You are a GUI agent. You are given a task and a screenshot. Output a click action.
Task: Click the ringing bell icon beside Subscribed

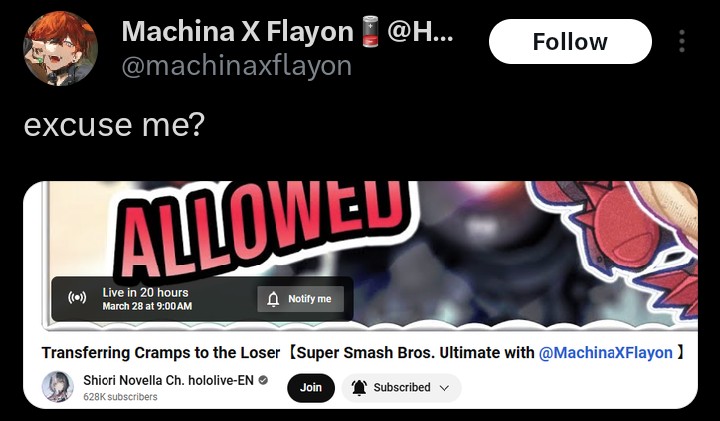pos(359,387)
